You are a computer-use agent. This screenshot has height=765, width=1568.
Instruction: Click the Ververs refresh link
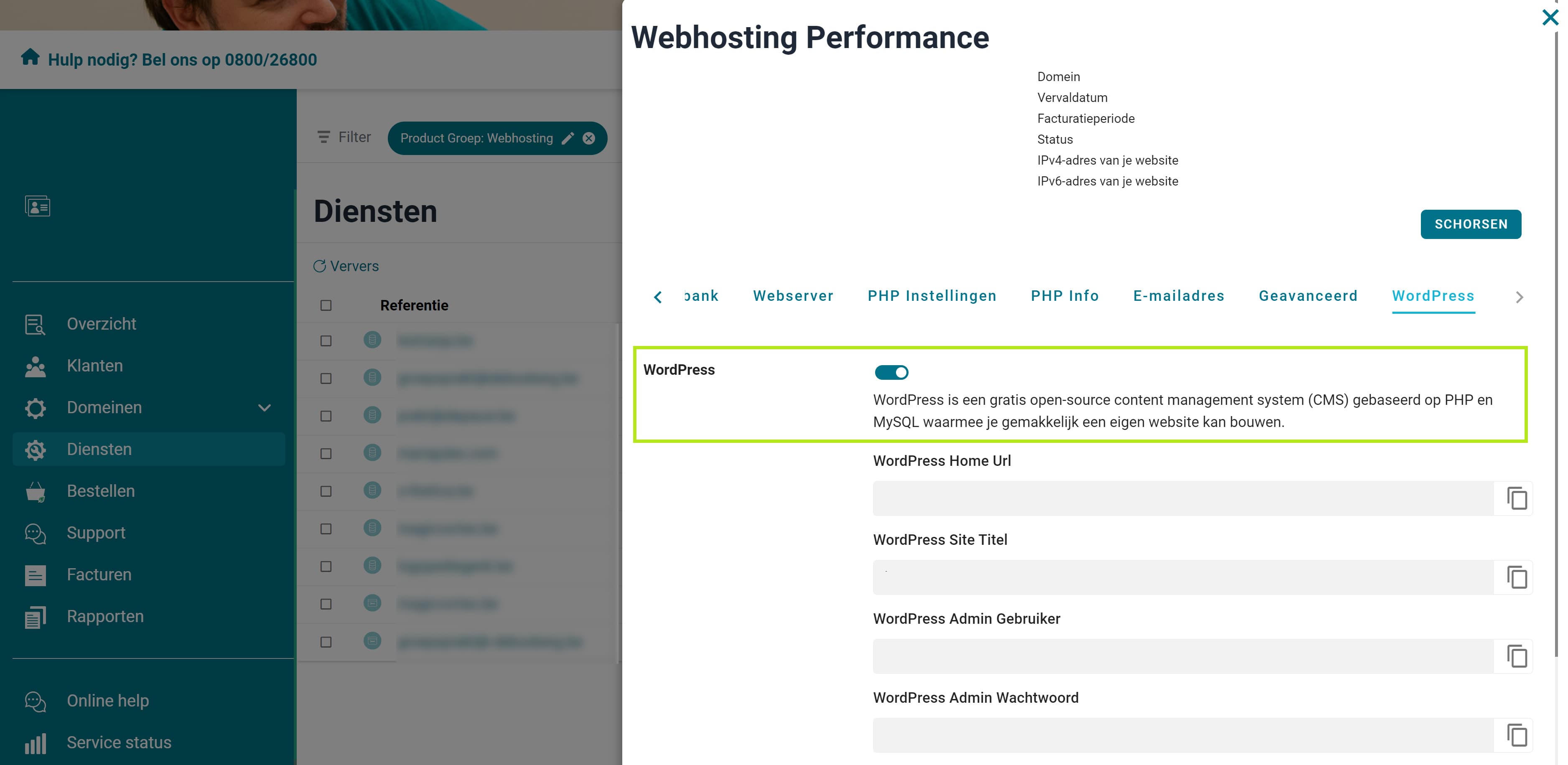click(346, 266)
